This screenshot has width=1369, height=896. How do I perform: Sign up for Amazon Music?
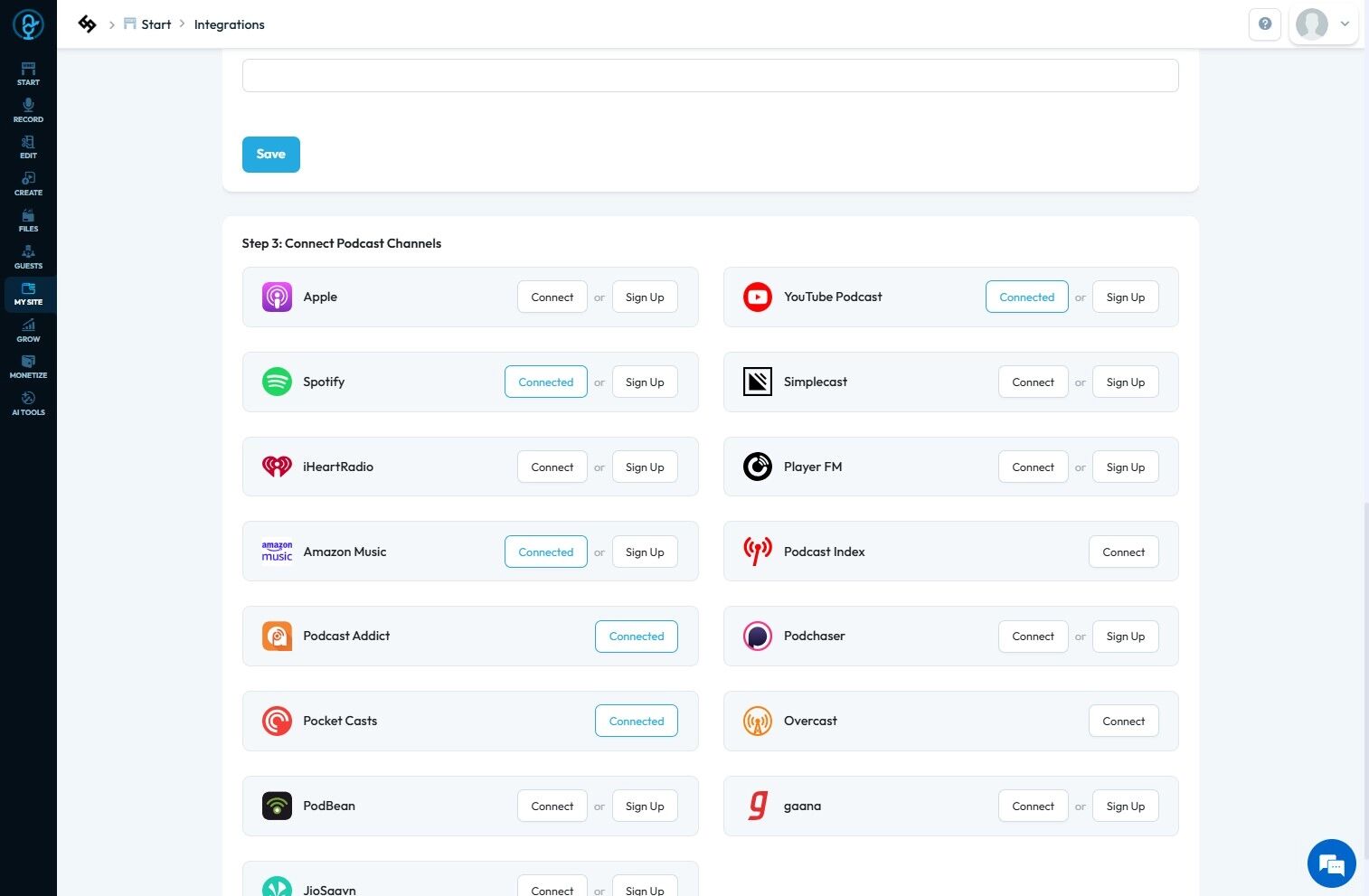click(x=645, y=552)
